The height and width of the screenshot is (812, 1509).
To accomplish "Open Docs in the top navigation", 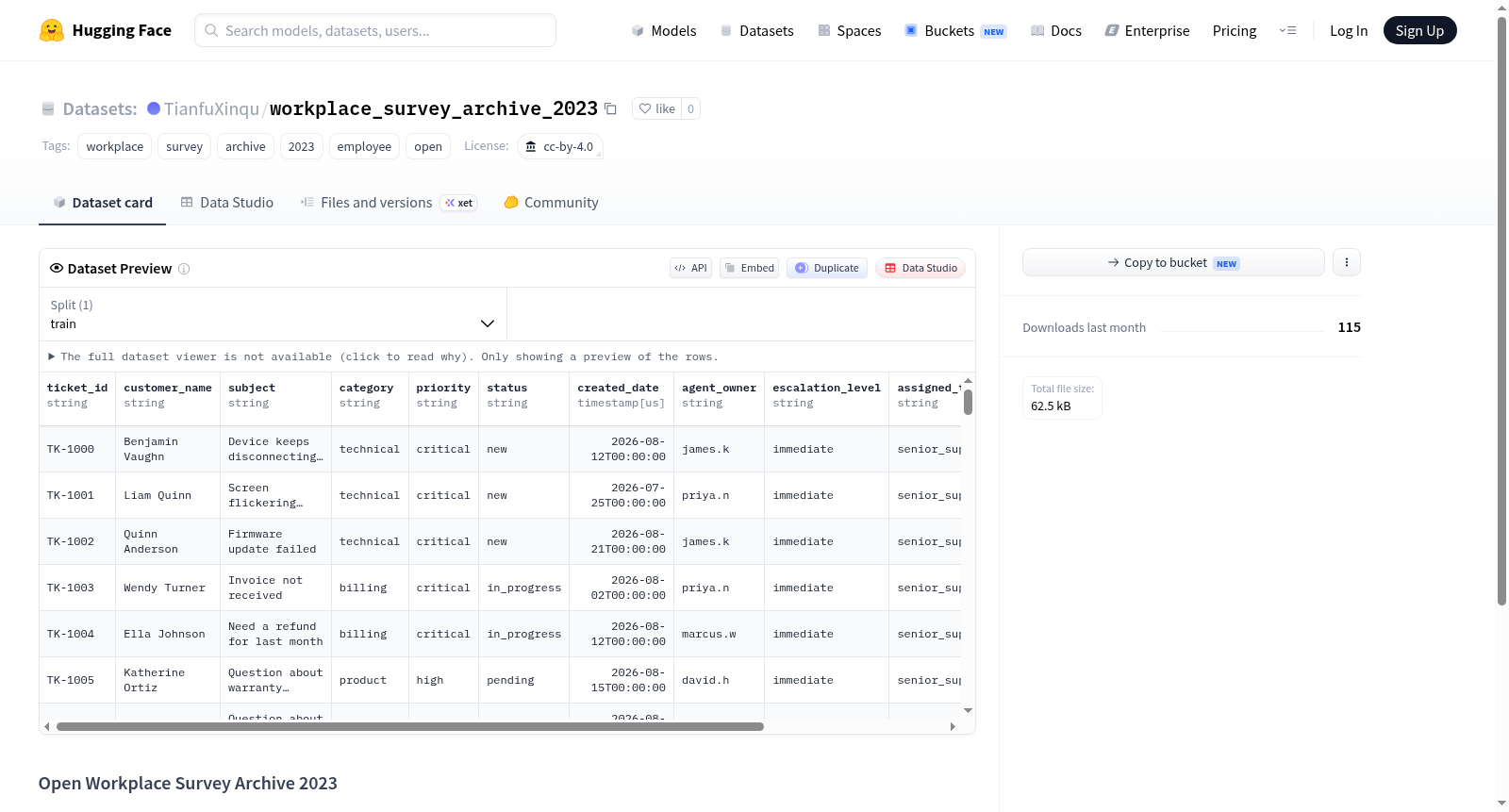I will 1056,30.
